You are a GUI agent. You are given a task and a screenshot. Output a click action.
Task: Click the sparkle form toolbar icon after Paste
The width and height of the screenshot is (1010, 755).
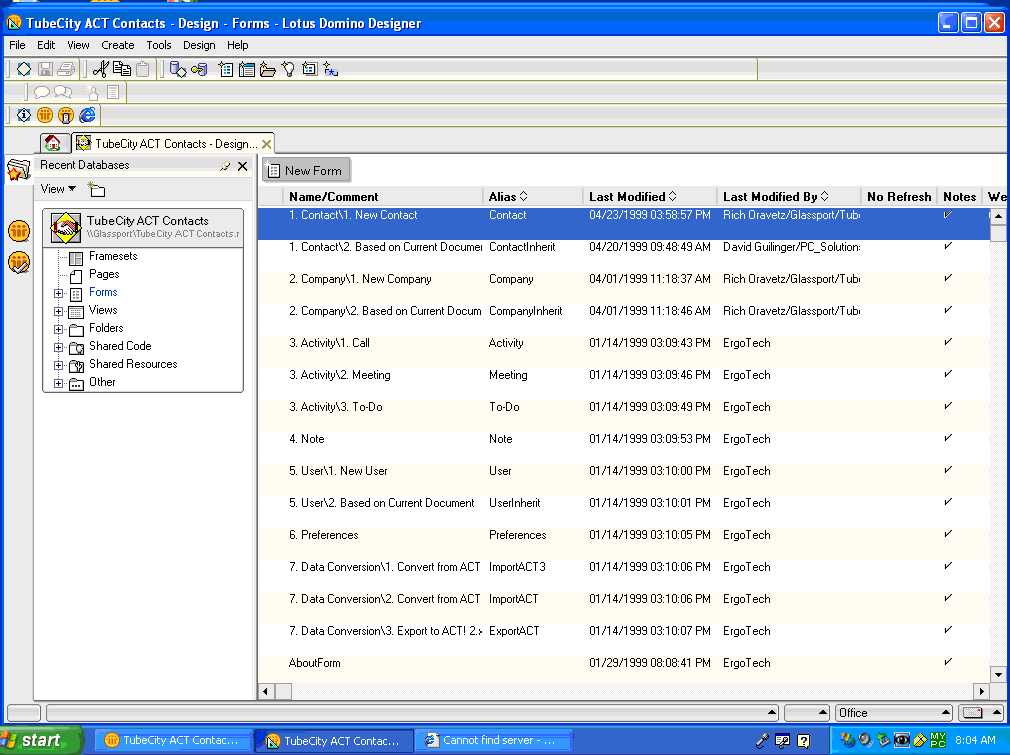(x=226, y=69)
